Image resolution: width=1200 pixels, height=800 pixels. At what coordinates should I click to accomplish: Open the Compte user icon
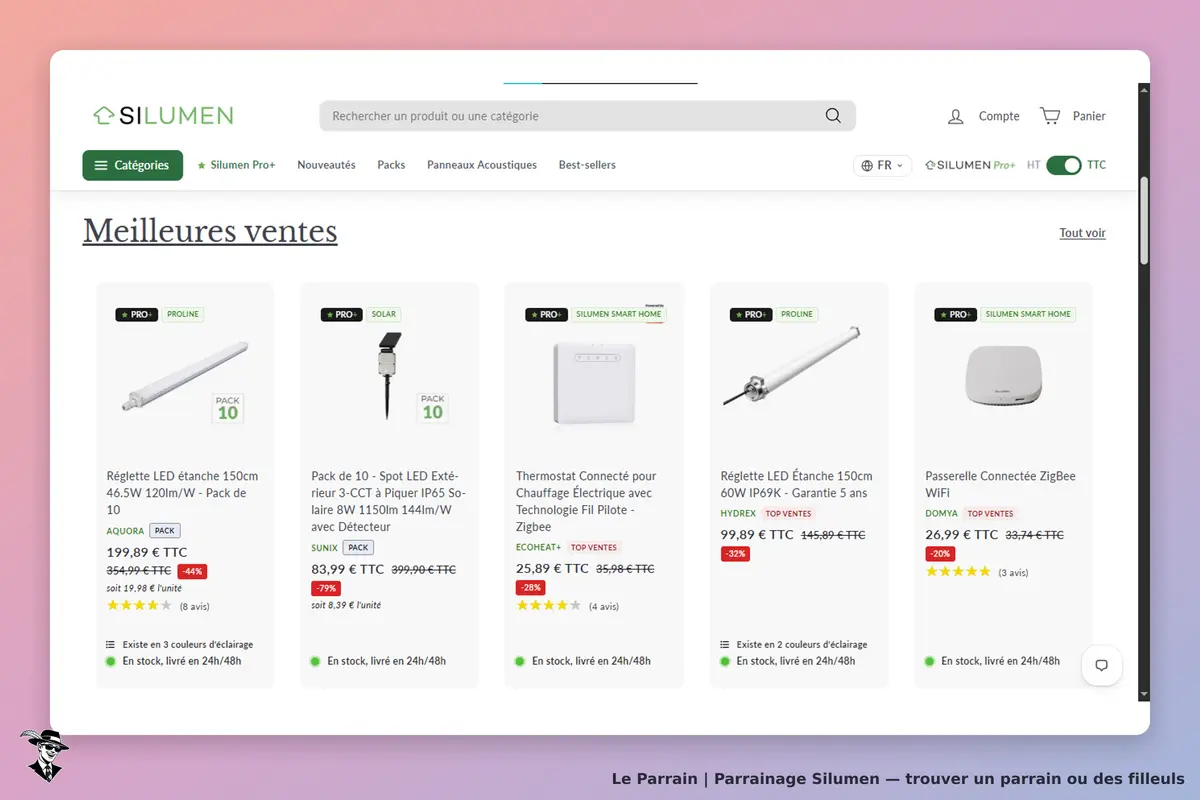956,116
